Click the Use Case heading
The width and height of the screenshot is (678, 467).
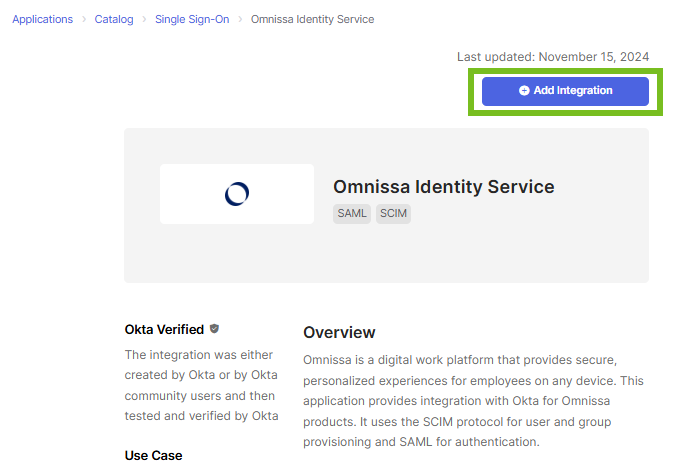(154, 455)
